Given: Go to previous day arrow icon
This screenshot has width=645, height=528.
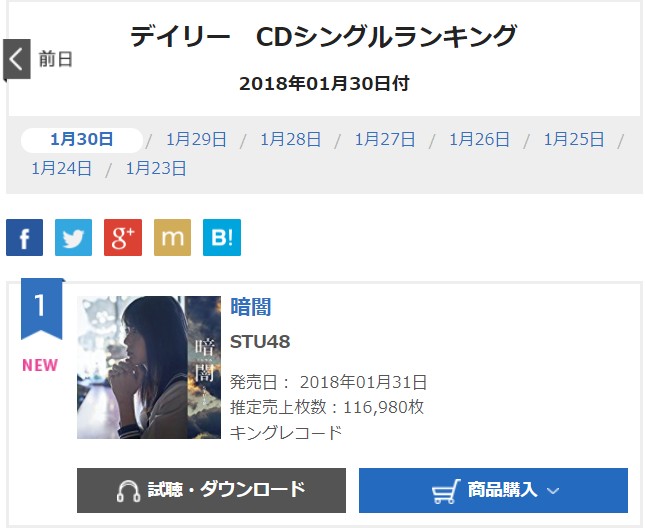Looking at the screenshot, I should (x=16, y=60).
